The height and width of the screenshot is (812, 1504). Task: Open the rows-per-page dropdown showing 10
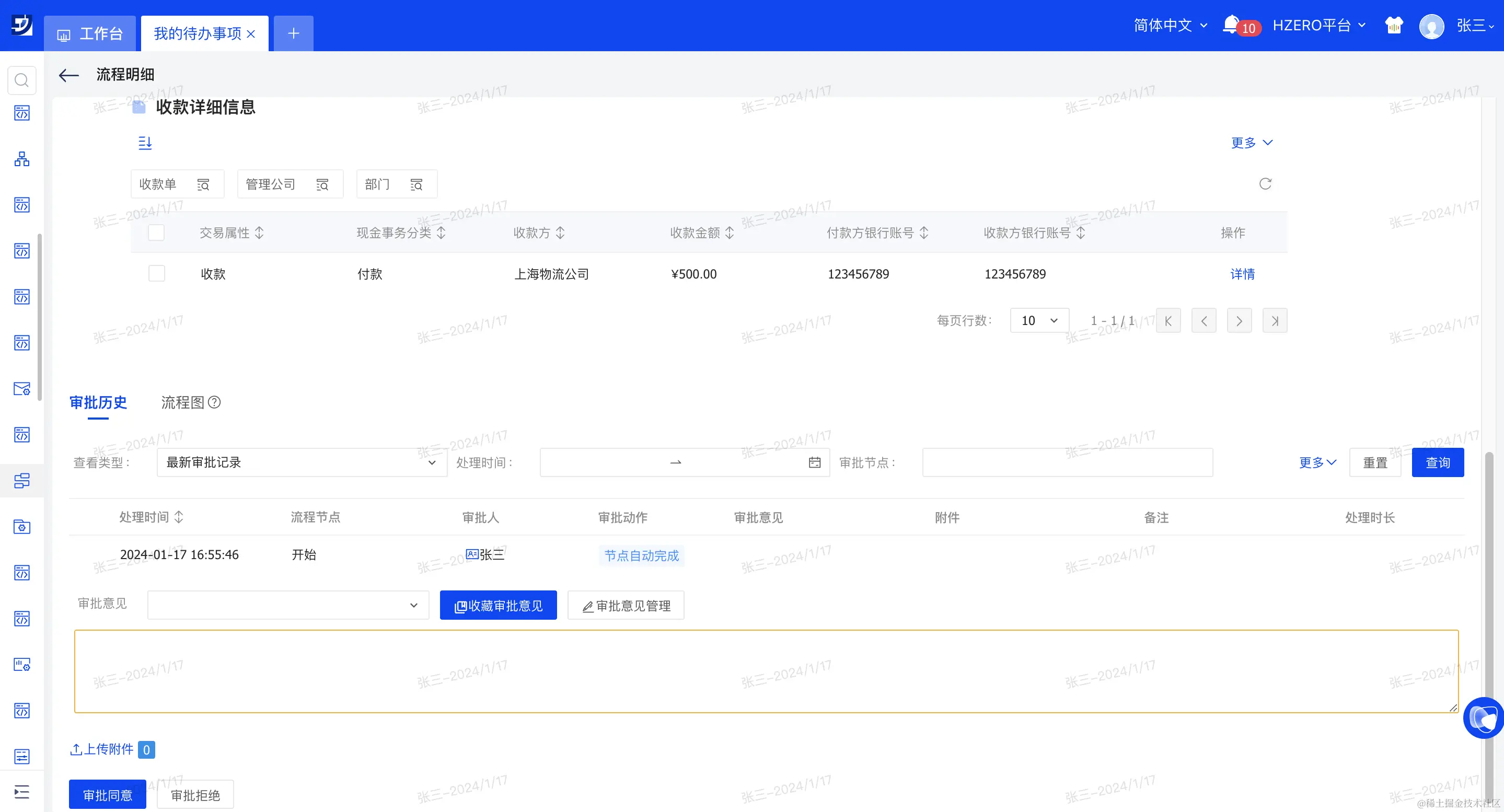pos(1039,320)
